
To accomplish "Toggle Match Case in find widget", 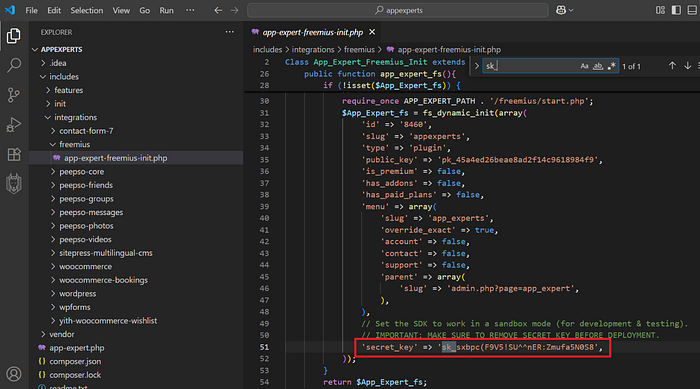I will [x=584, y=66].
